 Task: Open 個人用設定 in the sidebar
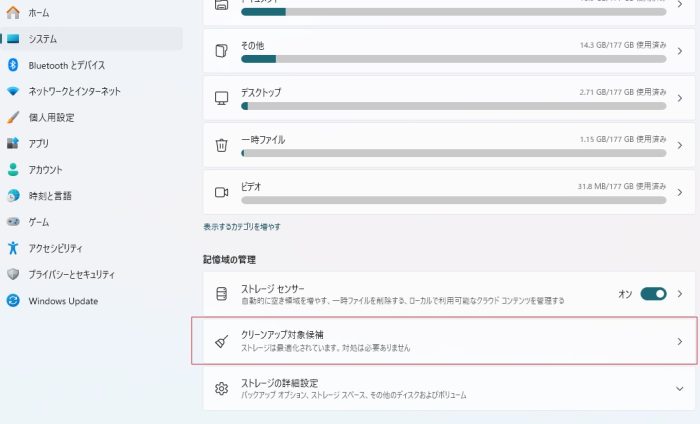(x=92, y=117)
